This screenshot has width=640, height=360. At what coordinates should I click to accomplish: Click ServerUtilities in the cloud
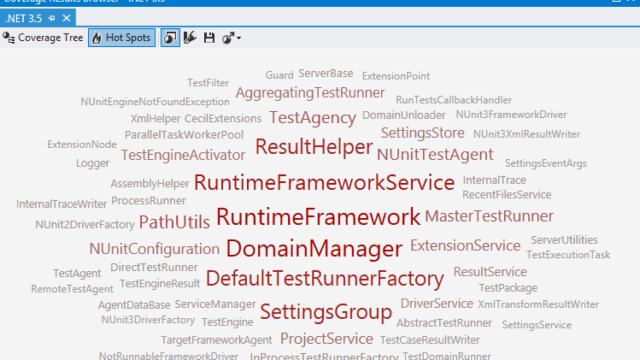[x=564, y=240]
